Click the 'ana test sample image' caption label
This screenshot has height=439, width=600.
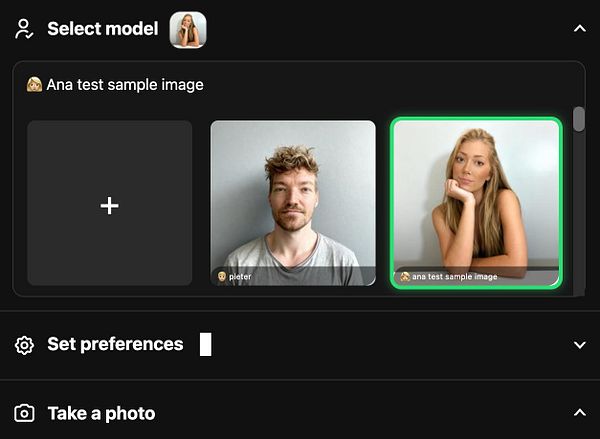455,276
